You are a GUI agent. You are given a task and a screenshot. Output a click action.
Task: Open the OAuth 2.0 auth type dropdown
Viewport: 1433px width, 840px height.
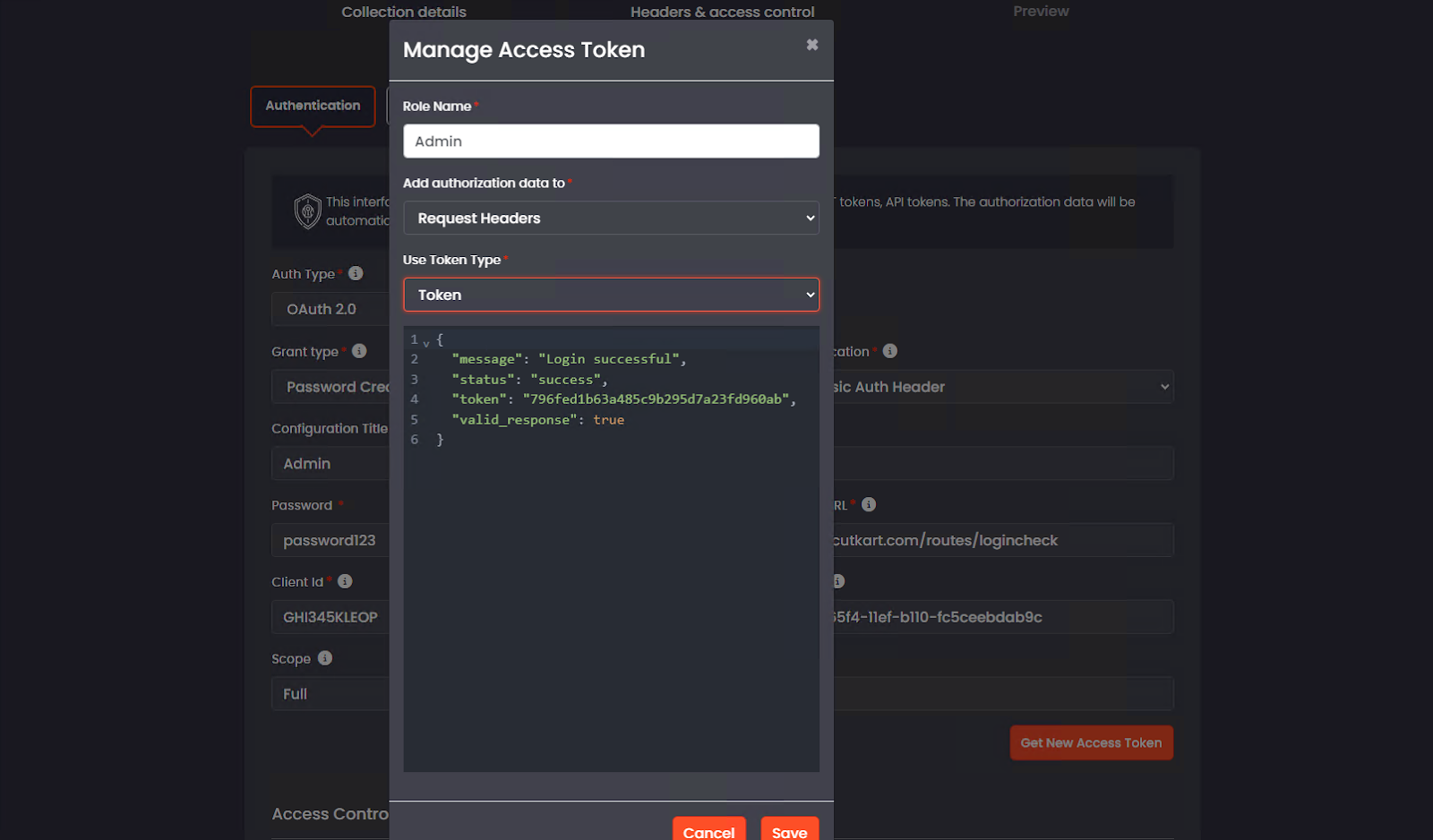tap(330, 309)
